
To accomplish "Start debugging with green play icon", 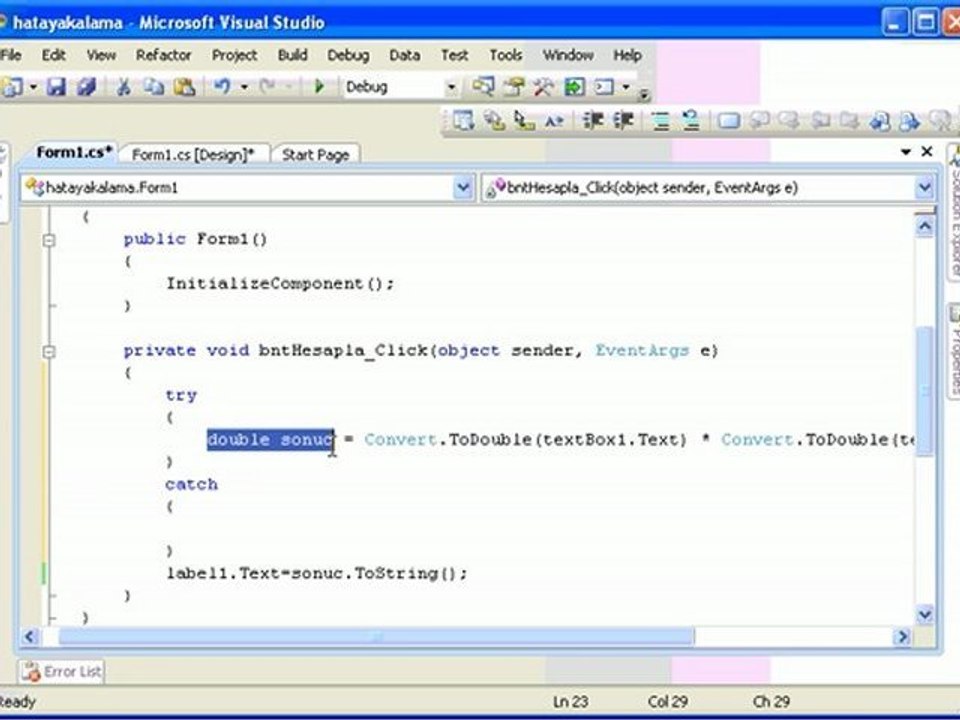I will tap(319, 87).
